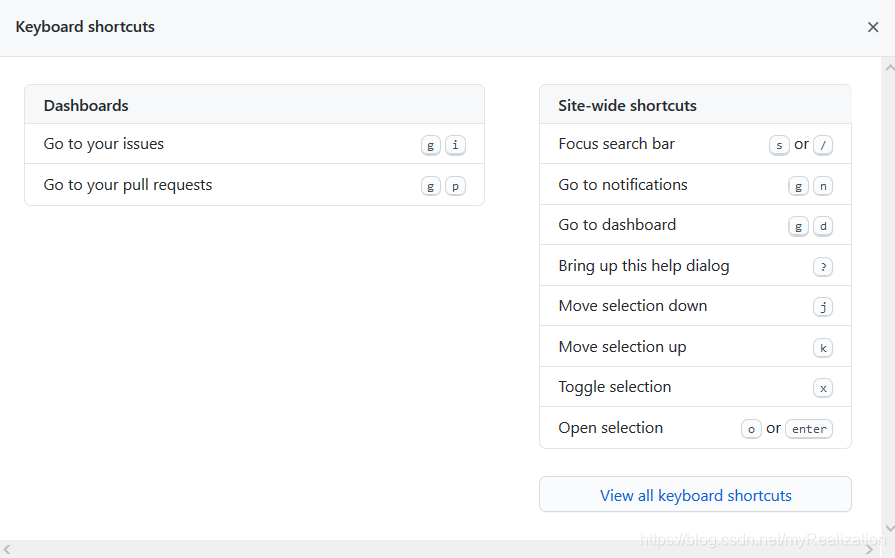Click the horizontal scrollbar right arrow

pos(869,549)
